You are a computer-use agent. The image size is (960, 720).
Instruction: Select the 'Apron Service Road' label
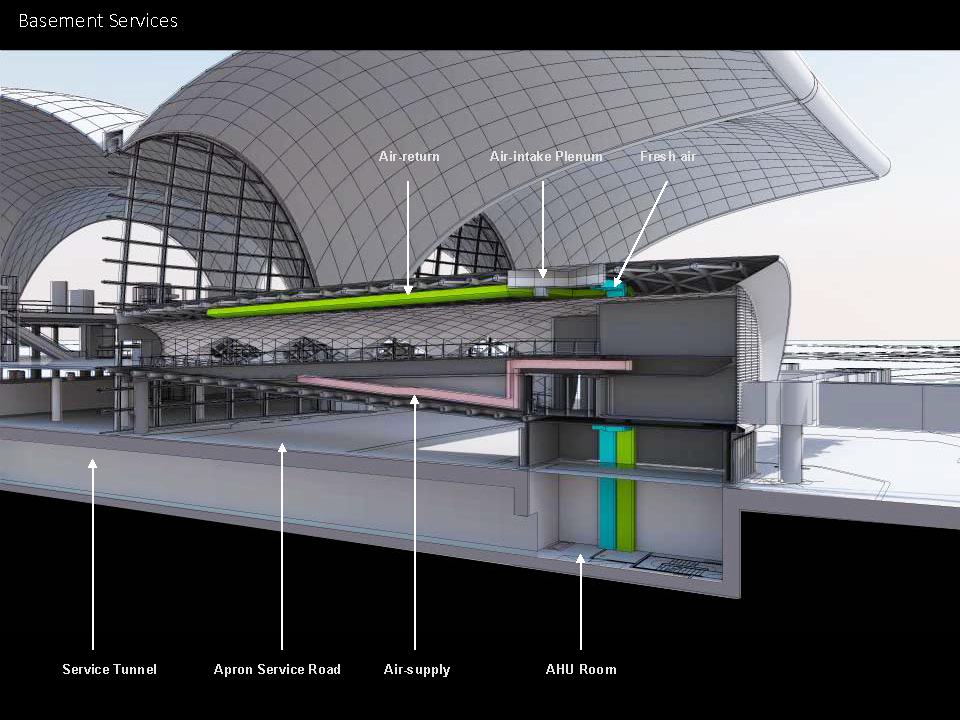coord(277,669)
